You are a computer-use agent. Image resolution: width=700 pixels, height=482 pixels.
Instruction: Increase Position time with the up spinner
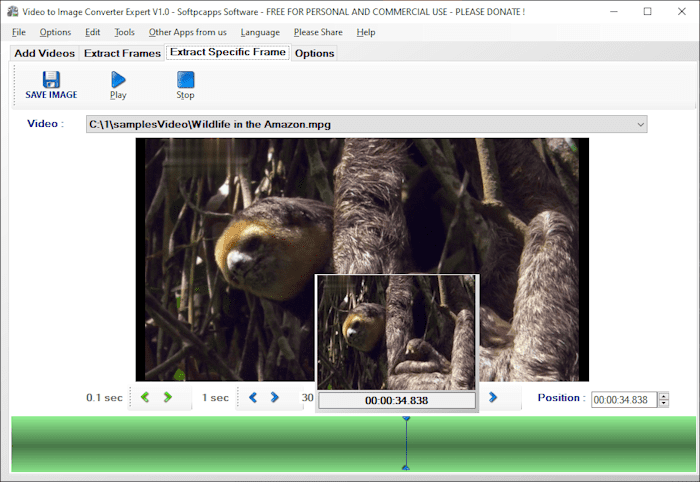pyautogui.click(x=663, y=395)
